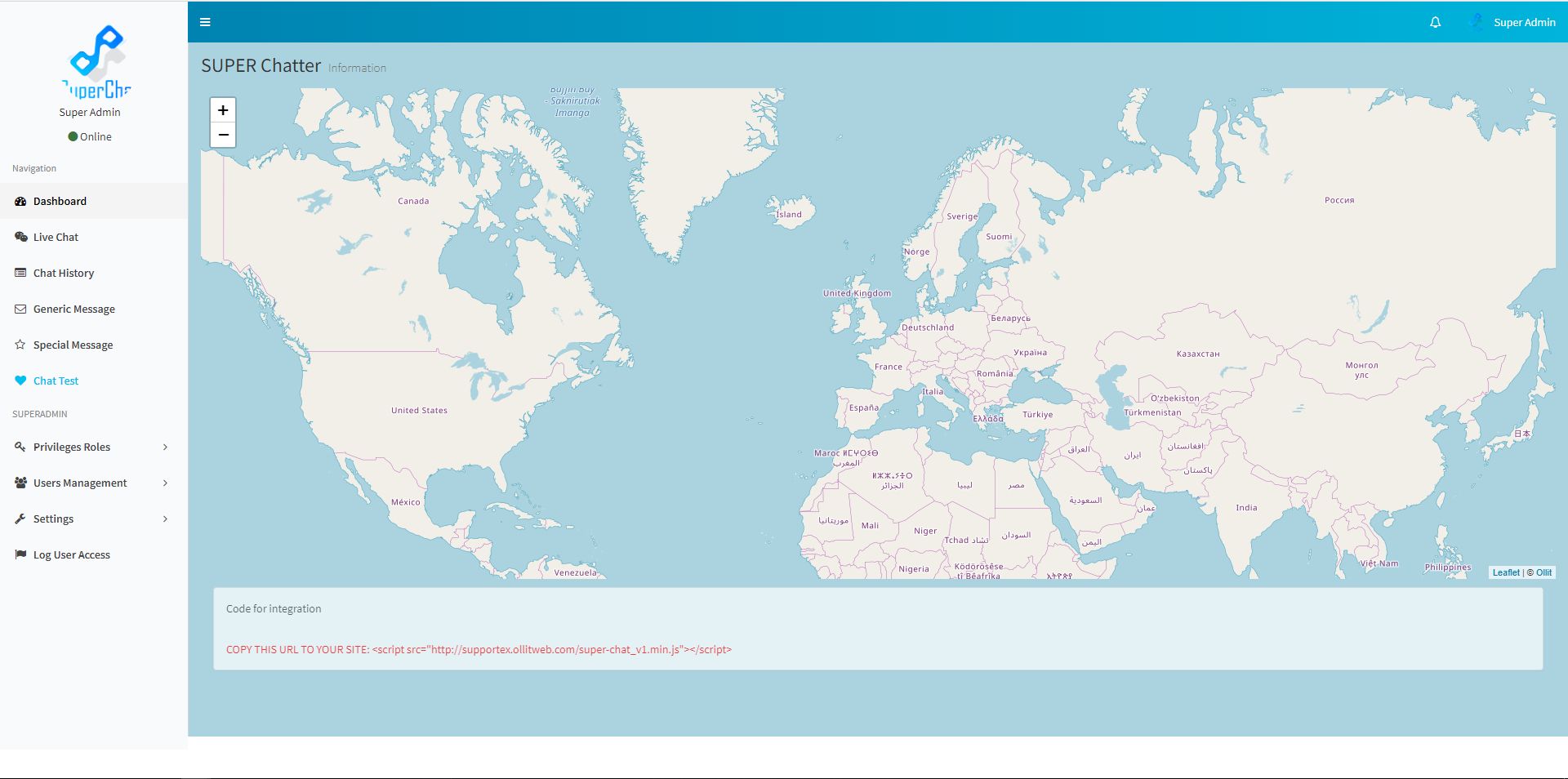Click the Super Admin name under logo
This screenshot has height=779, width=1568.
point(90,112)
